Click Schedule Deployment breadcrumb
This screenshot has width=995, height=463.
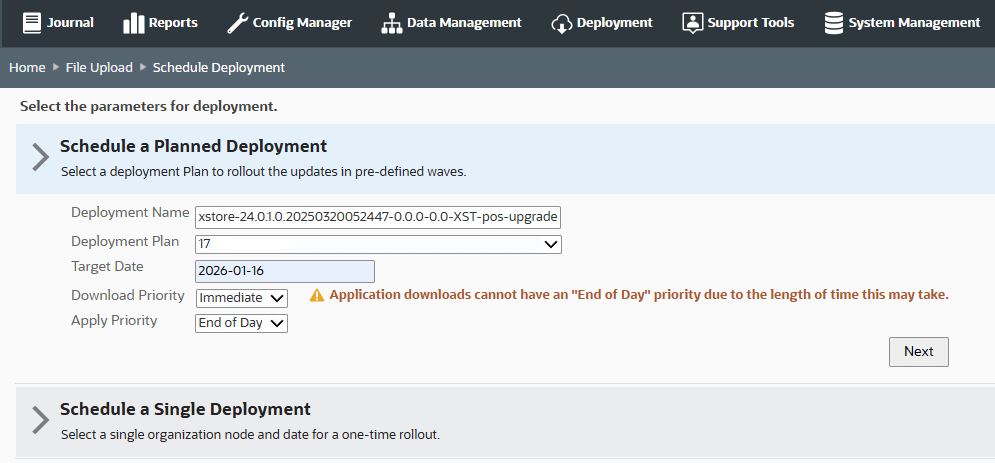[x=219, y=67]
